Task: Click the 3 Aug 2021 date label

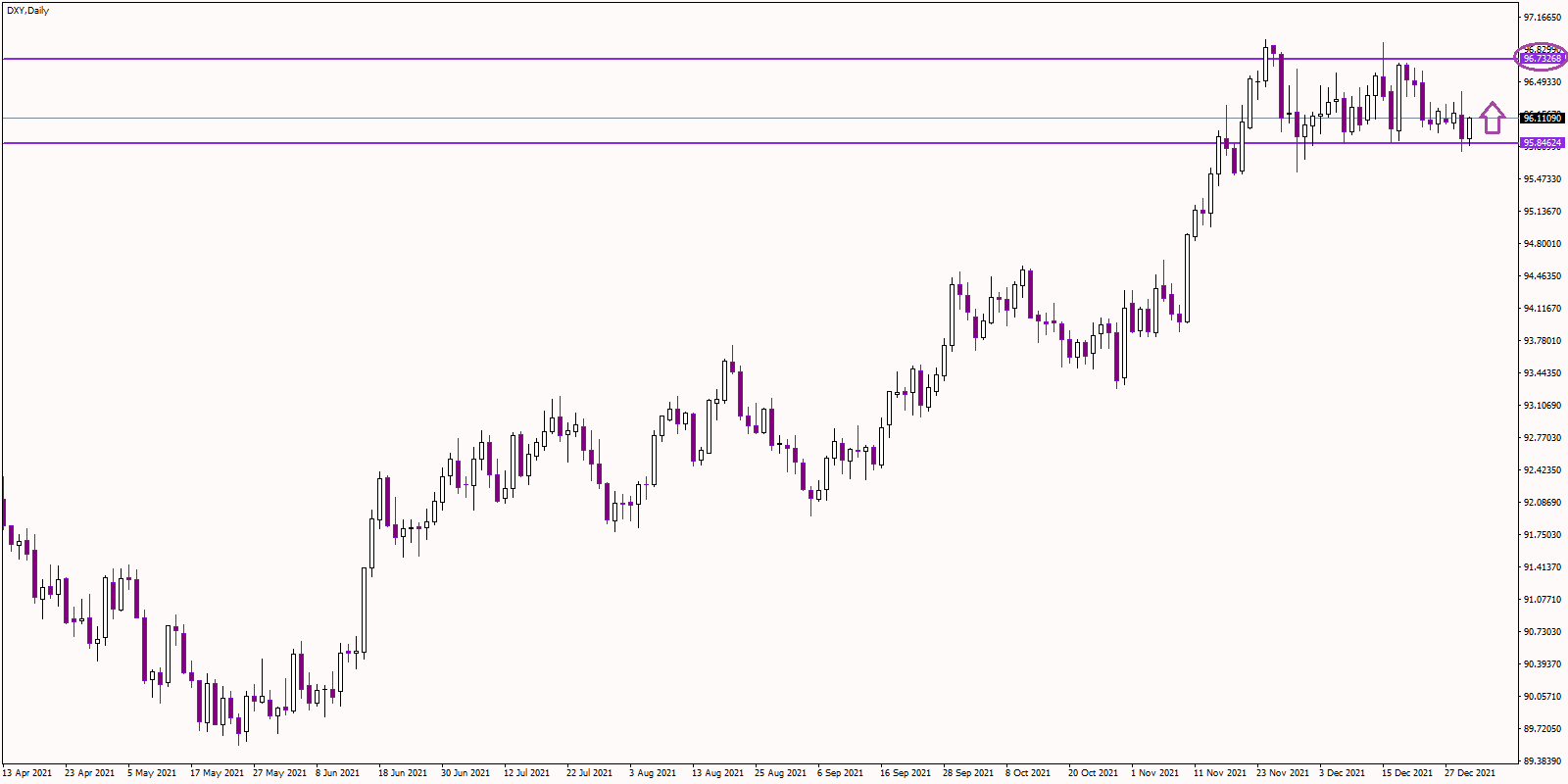Action: pyautogui.click(x=653, y=773)
